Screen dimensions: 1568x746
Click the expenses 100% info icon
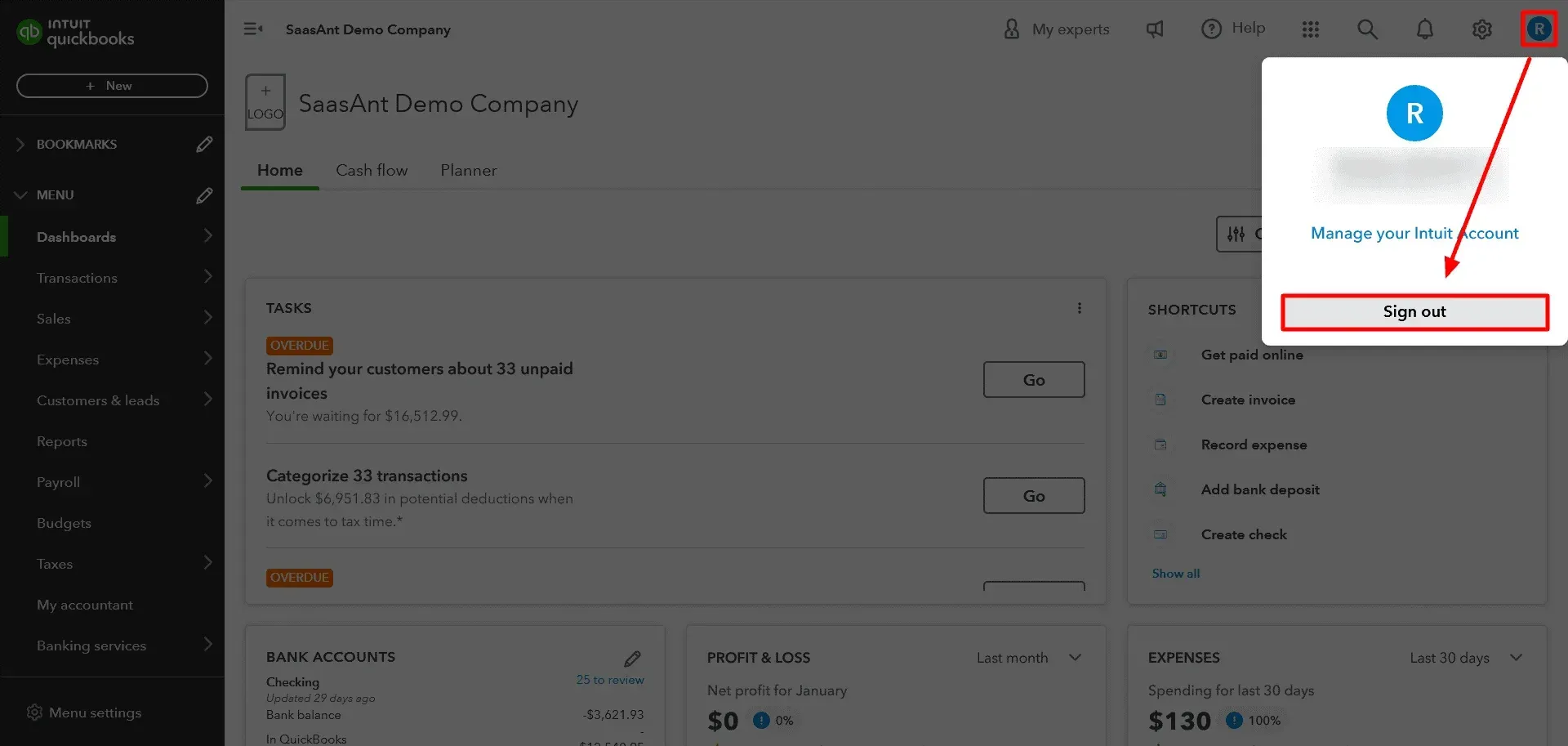click(1234, 720)
